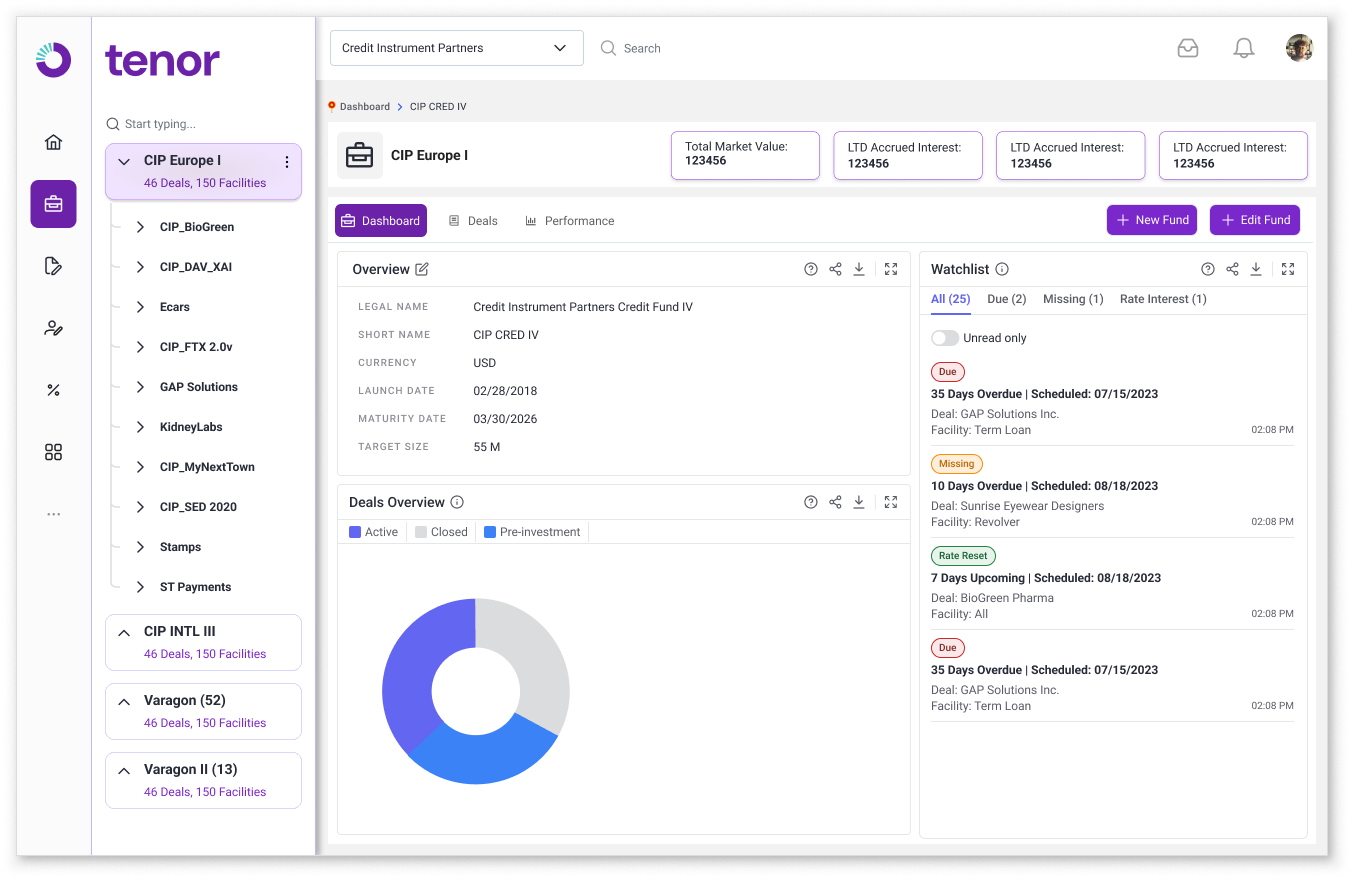
Task: Click the notifications bell icon
Action: coord(1243,48)
